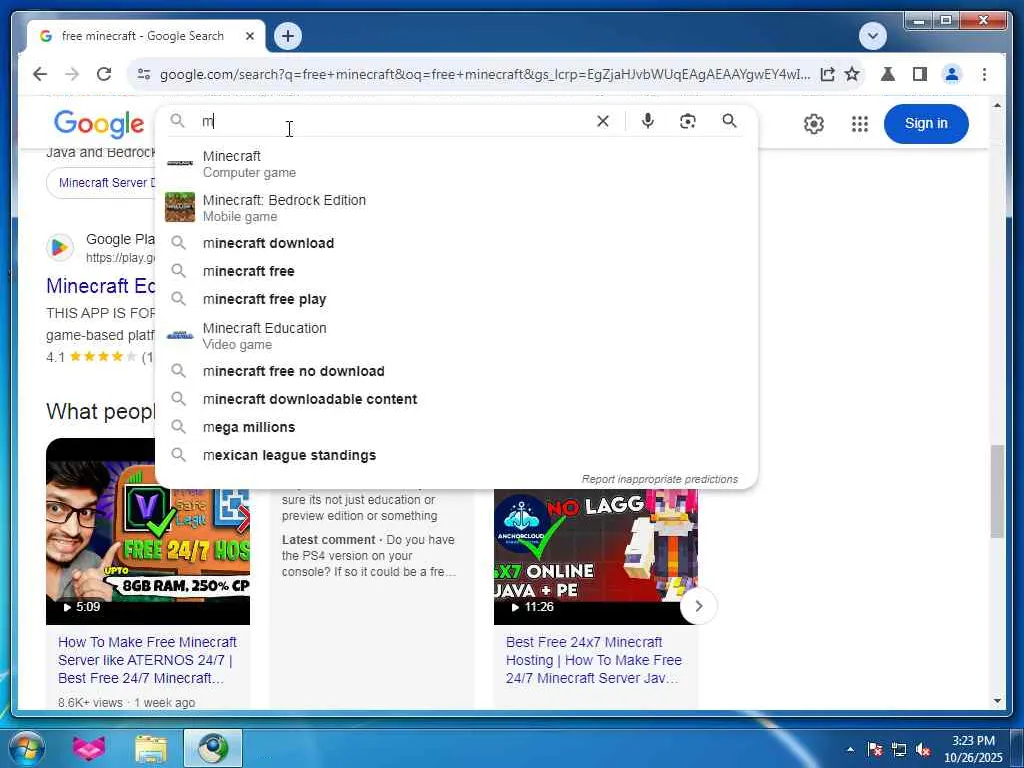Select 'minecraft download' suggestion
Screen dimensions: 1024x768
click(456, 243)
